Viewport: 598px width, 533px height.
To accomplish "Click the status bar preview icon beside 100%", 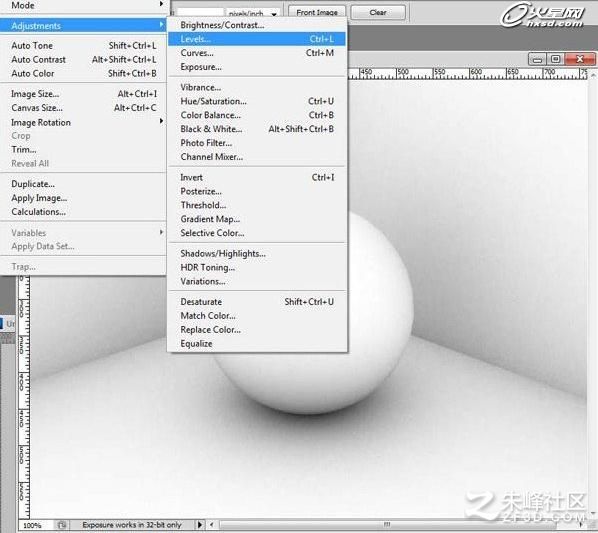I will point(62,525).
